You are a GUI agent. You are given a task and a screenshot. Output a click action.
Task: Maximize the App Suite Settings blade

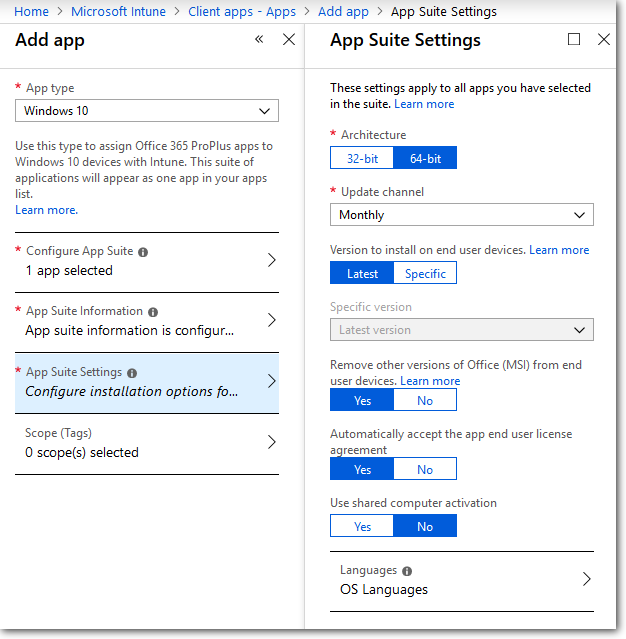[574, 40]
